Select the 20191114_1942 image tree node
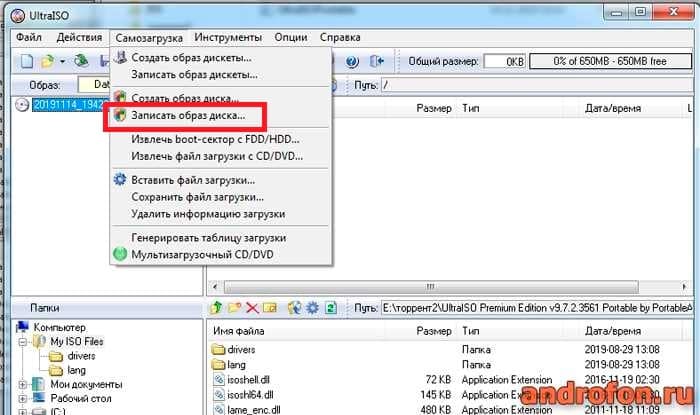Screen dimensions: 700x415 (x=70, y=105)
